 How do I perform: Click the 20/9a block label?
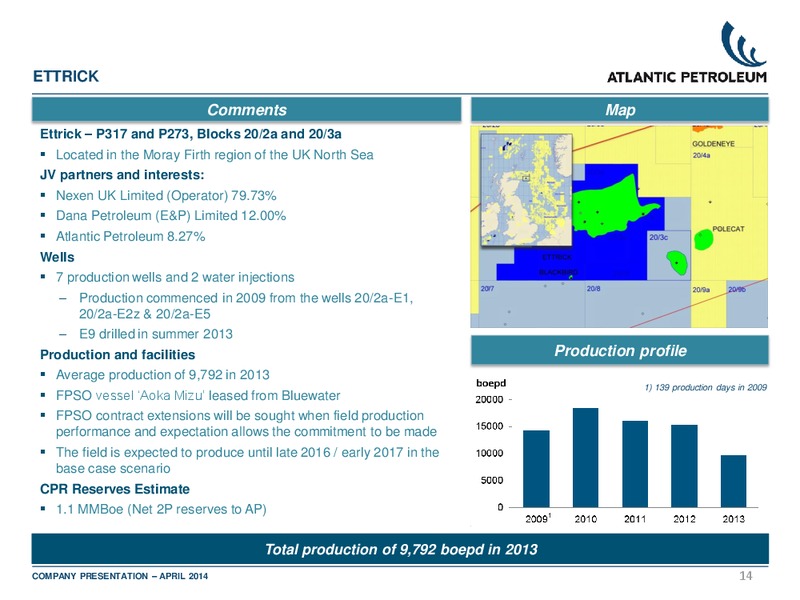(x=701, y=290)
